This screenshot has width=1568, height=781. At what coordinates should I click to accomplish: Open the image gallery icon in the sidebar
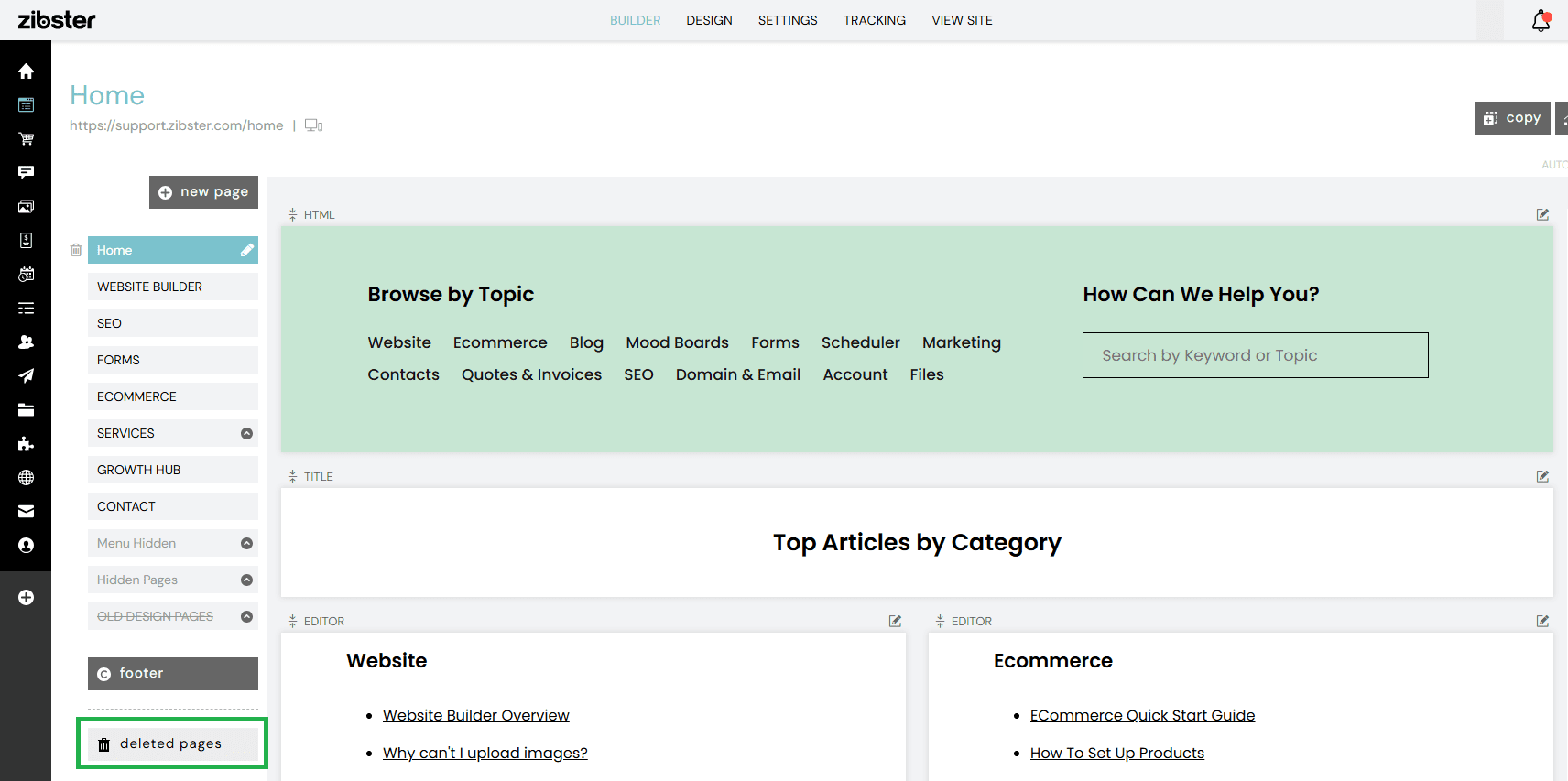coord(26,207)
